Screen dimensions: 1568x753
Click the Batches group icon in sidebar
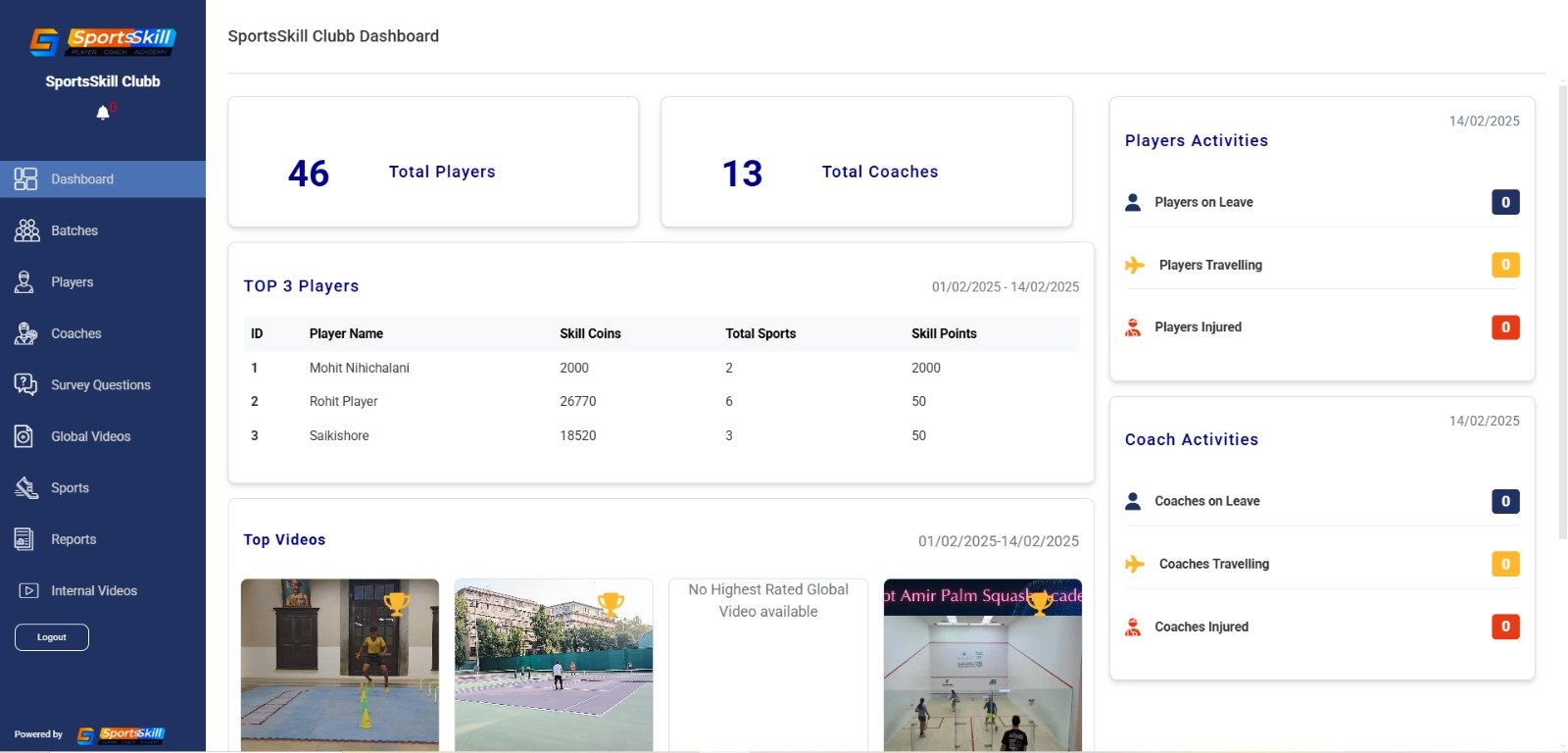click(26, 230)
